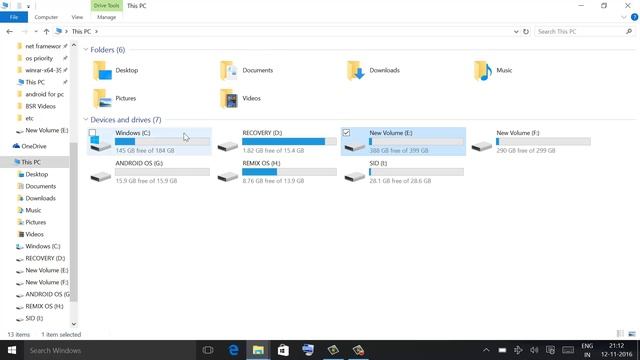
Task: Open the File menu
Action: point(14,17)
